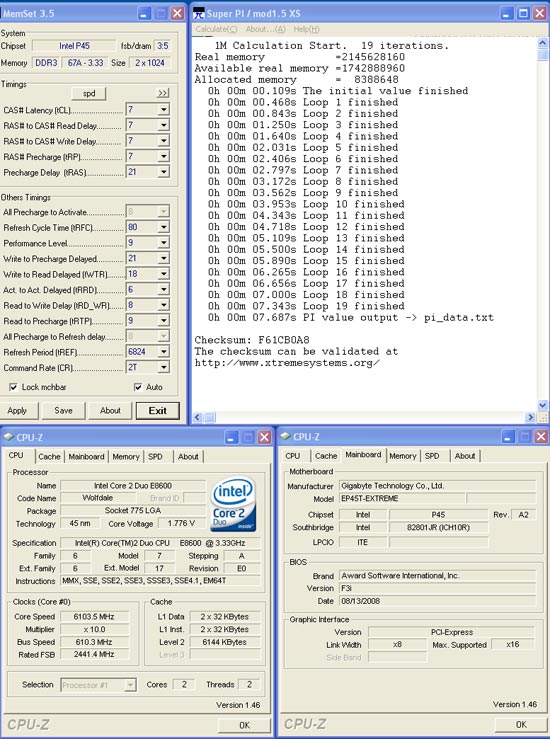The image size is (550, 739).
Task: Click the Save button in MemSet
Action: click(63, 411)
